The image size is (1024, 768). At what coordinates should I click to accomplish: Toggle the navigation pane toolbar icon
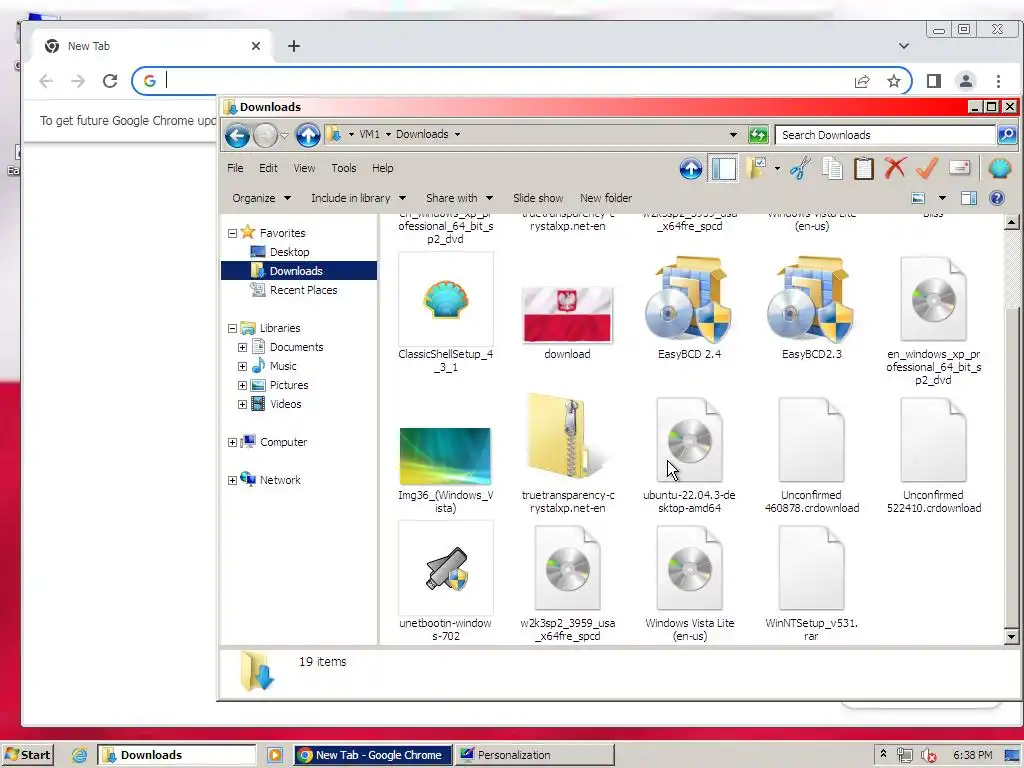click(x=723, y=168)
